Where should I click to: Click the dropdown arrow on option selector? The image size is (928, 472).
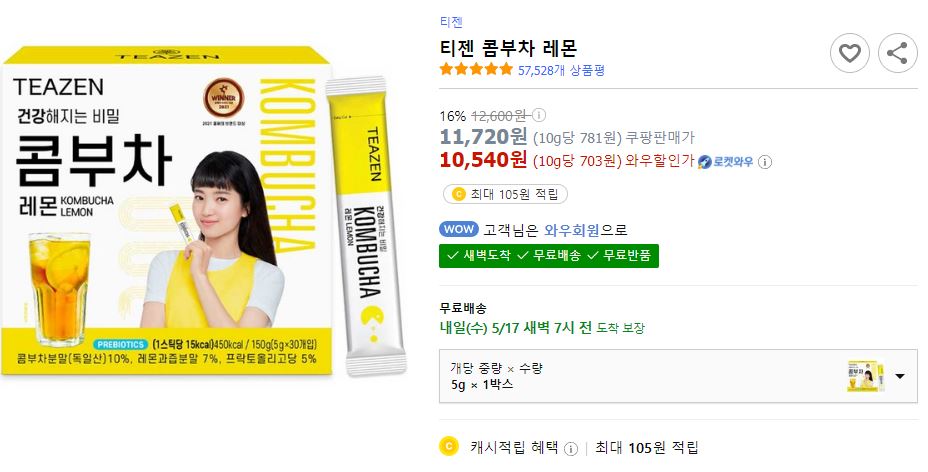[900, 376]
